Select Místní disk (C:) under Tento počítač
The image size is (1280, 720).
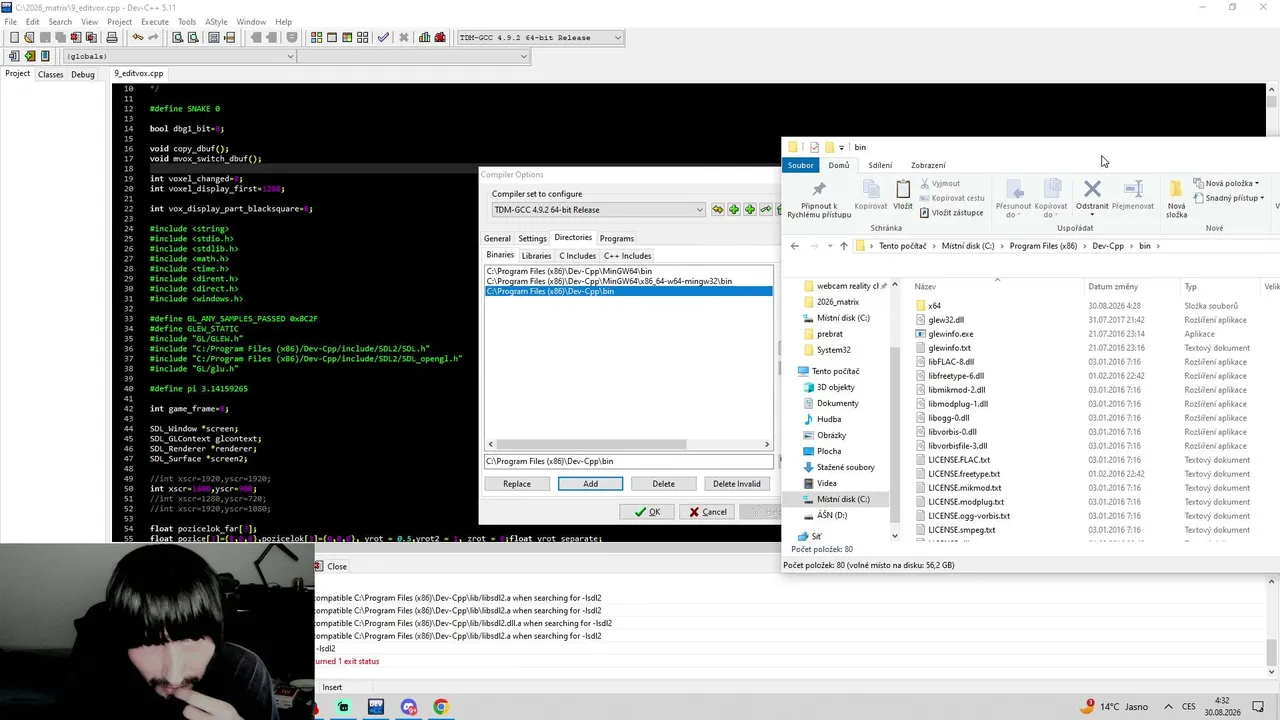pos(843,499)
